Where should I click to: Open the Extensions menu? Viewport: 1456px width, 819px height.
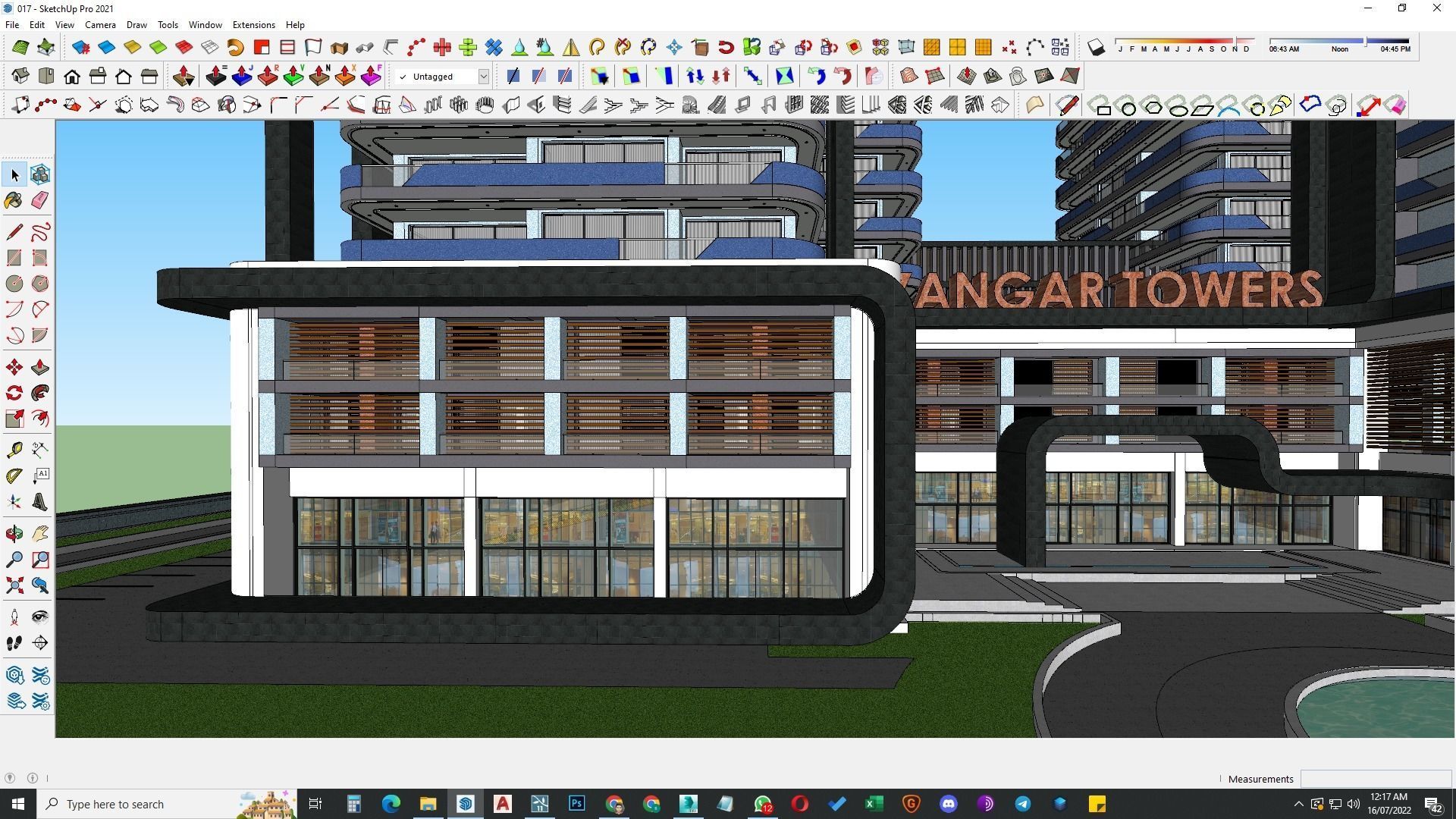(x=253, y=25)
